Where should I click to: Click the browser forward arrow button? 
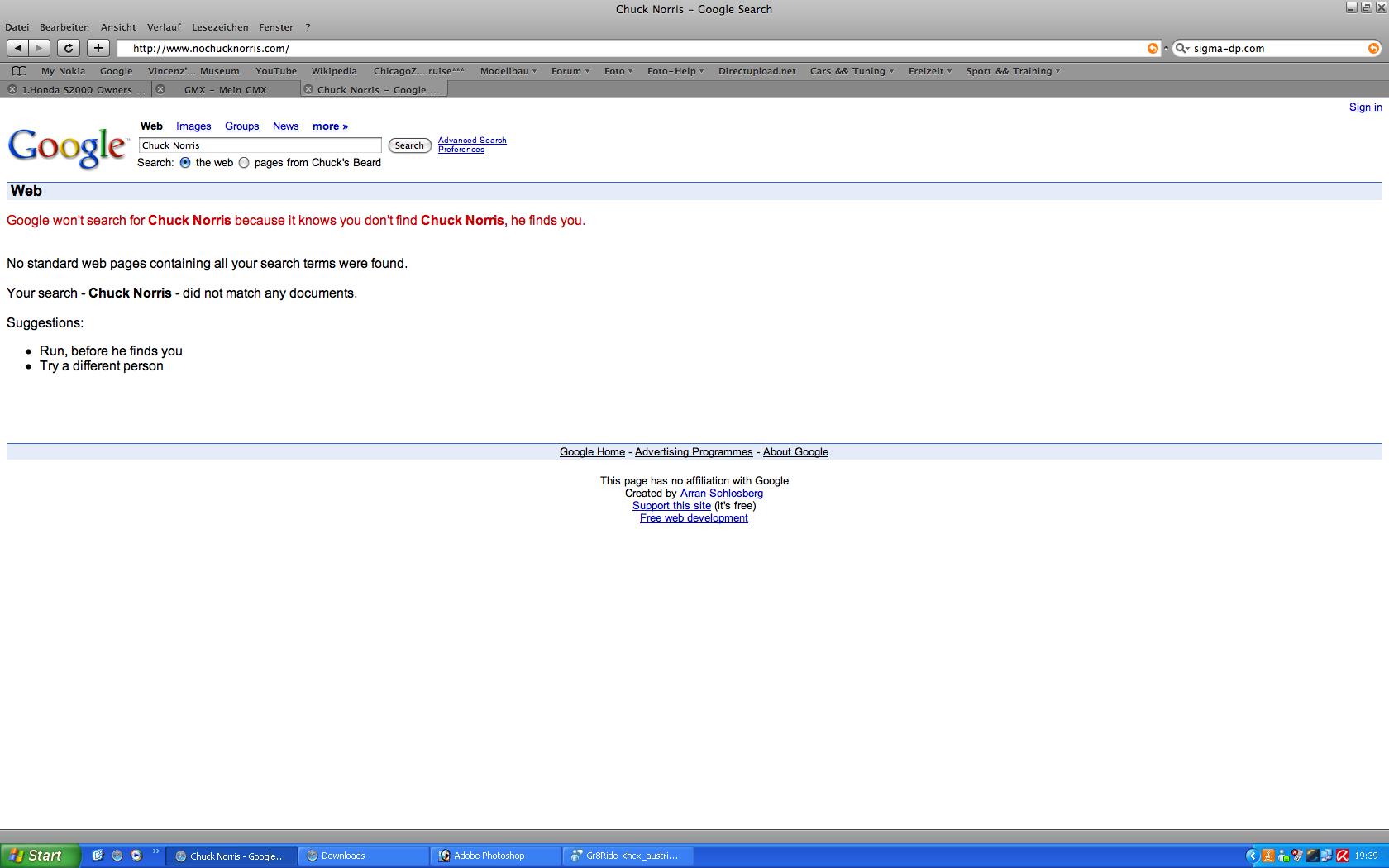(39, 48)
